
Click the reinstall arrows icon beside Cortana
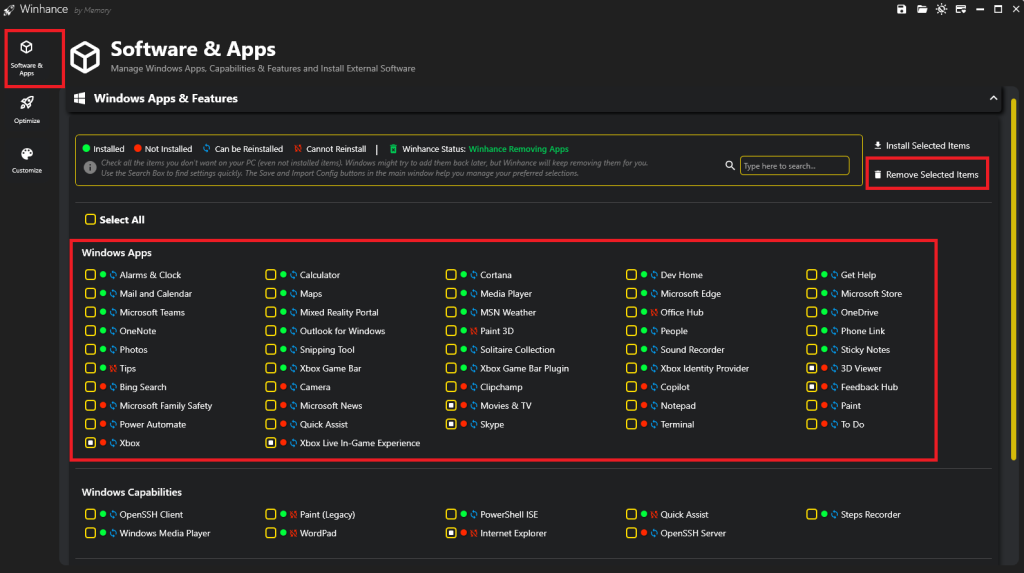click(x=474, y=275)
